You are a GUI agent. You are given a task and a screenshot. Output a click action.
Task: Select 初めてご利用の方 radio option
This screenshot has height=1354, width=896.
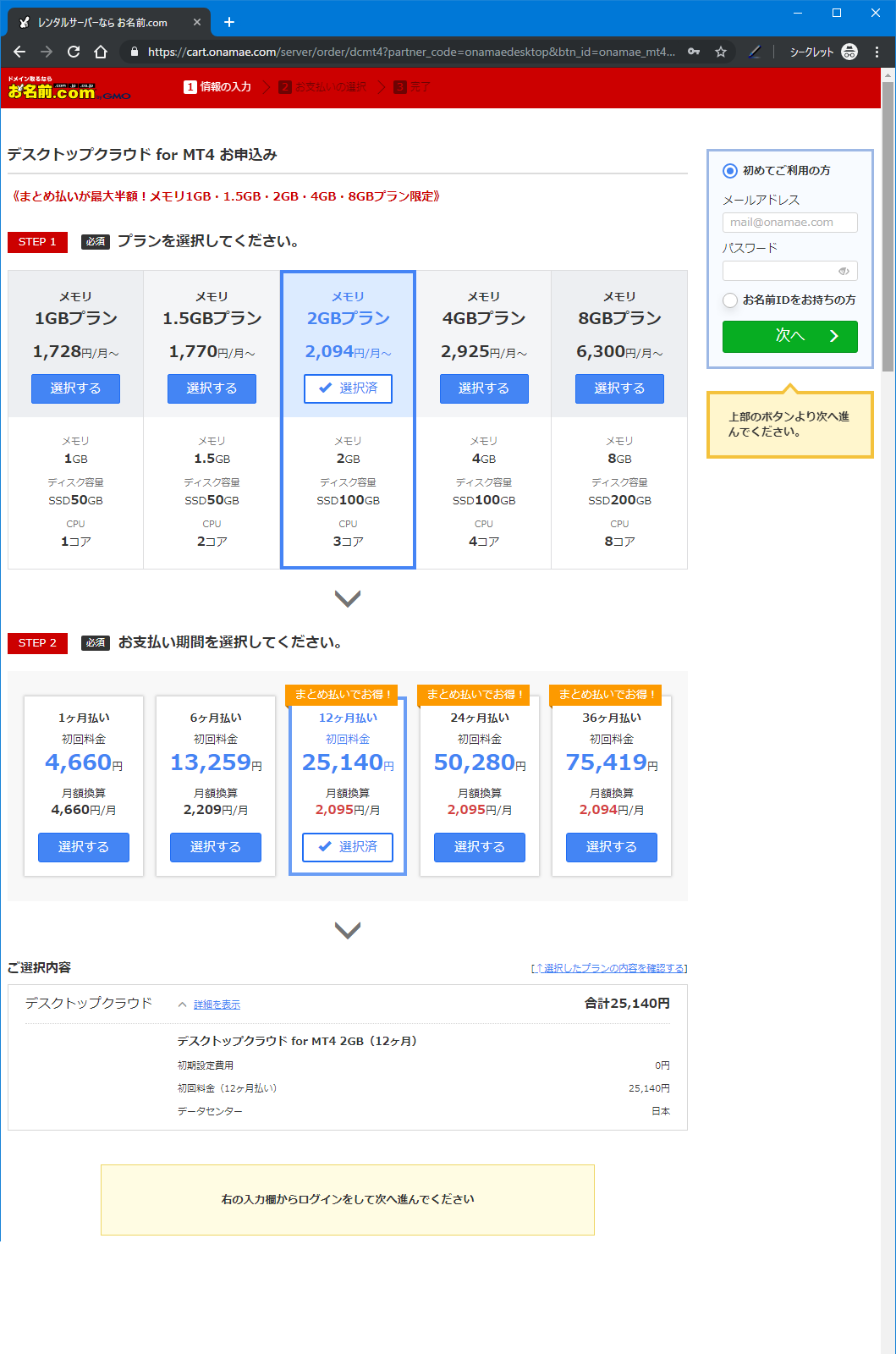(730, 171)
